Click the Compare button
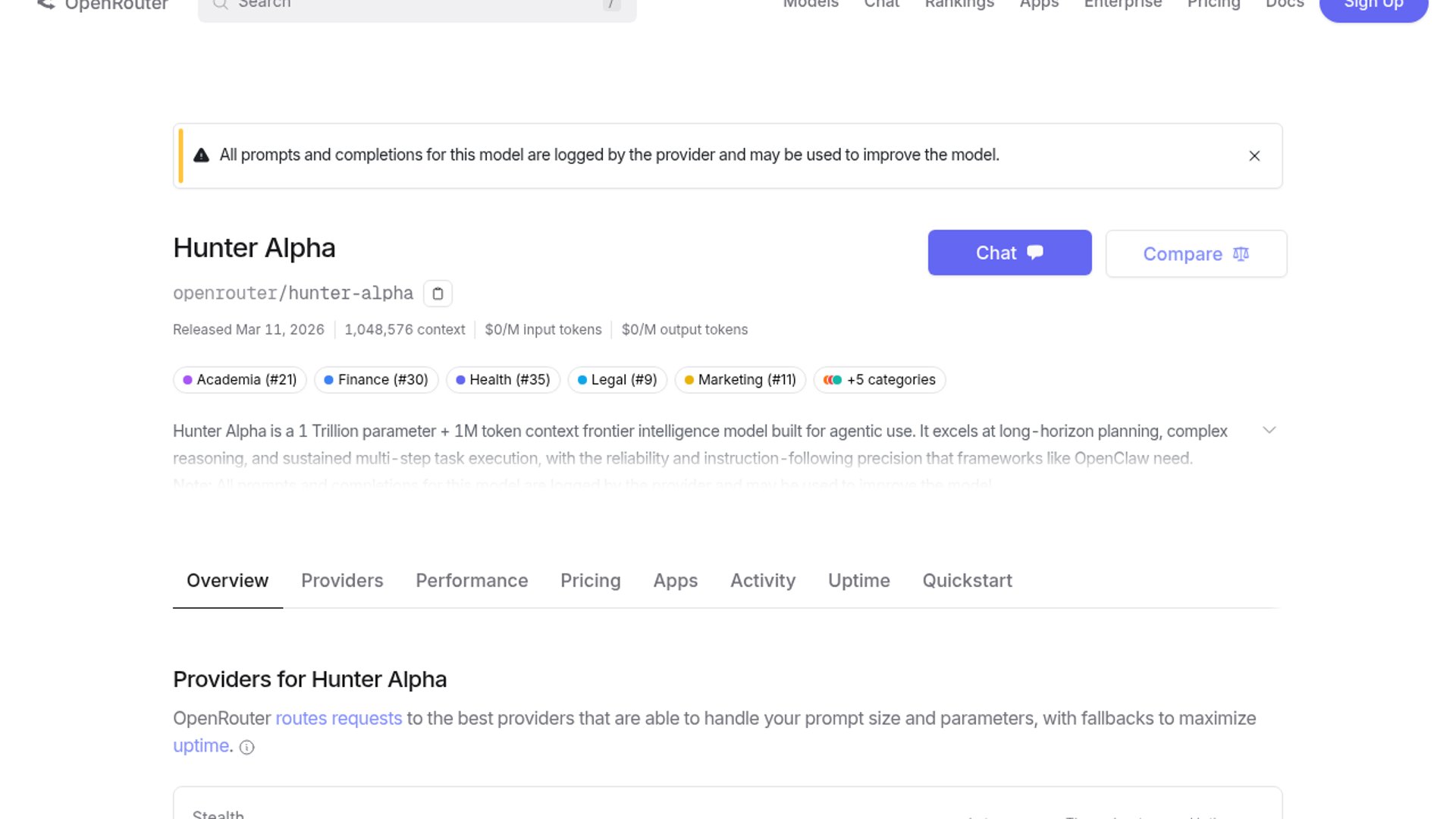1456x819 pixels. [1195, 254]
